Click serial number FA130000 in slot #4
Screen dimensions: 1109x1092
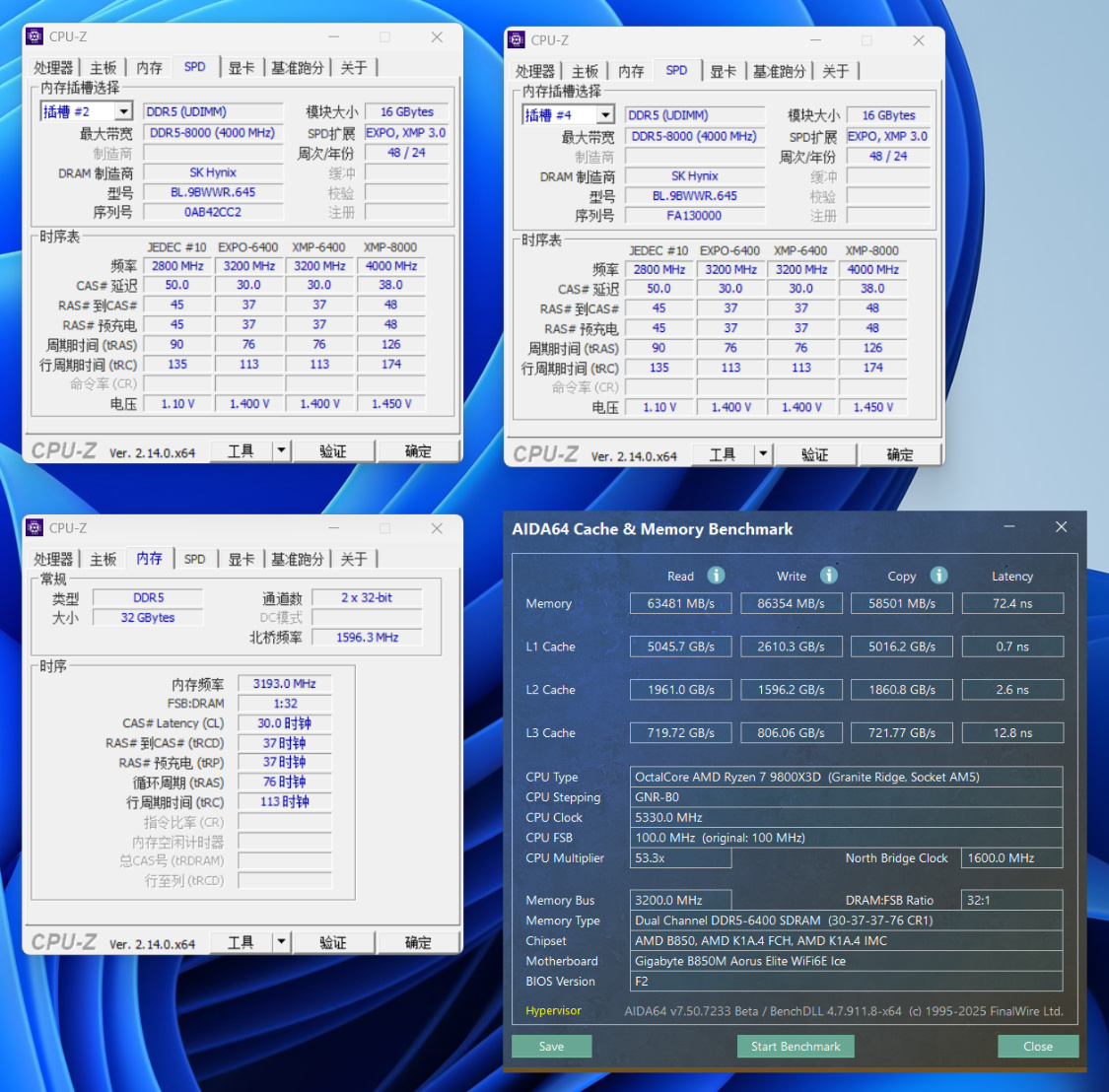695,216
